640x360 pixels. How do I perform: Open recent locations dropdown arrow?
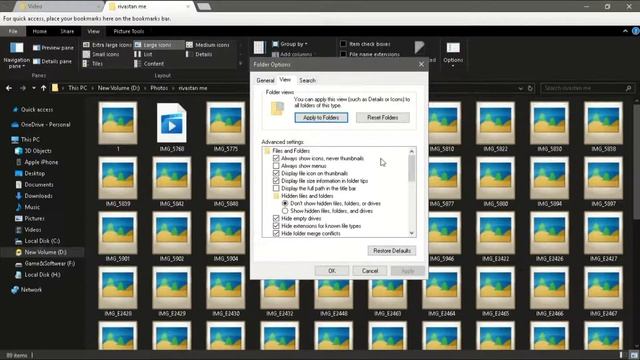[x=33, y=88]
